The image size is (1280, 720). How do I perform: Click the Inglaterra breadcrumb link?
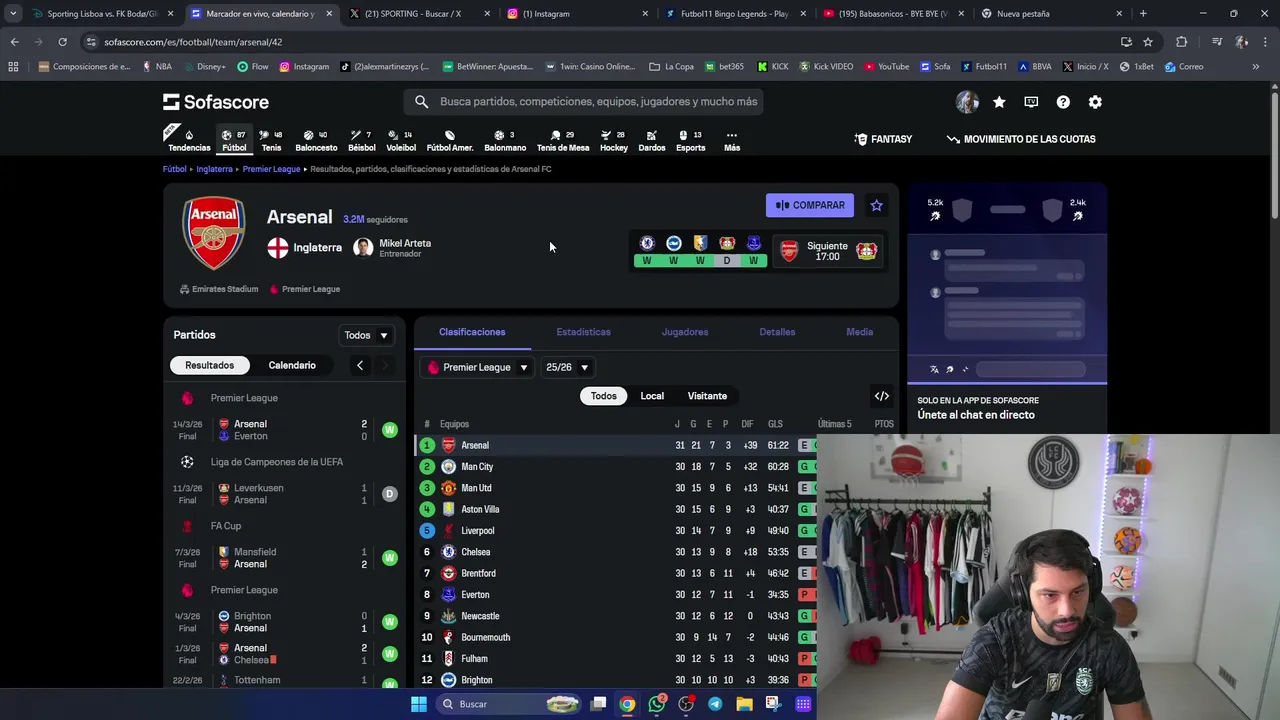point(214,169)
